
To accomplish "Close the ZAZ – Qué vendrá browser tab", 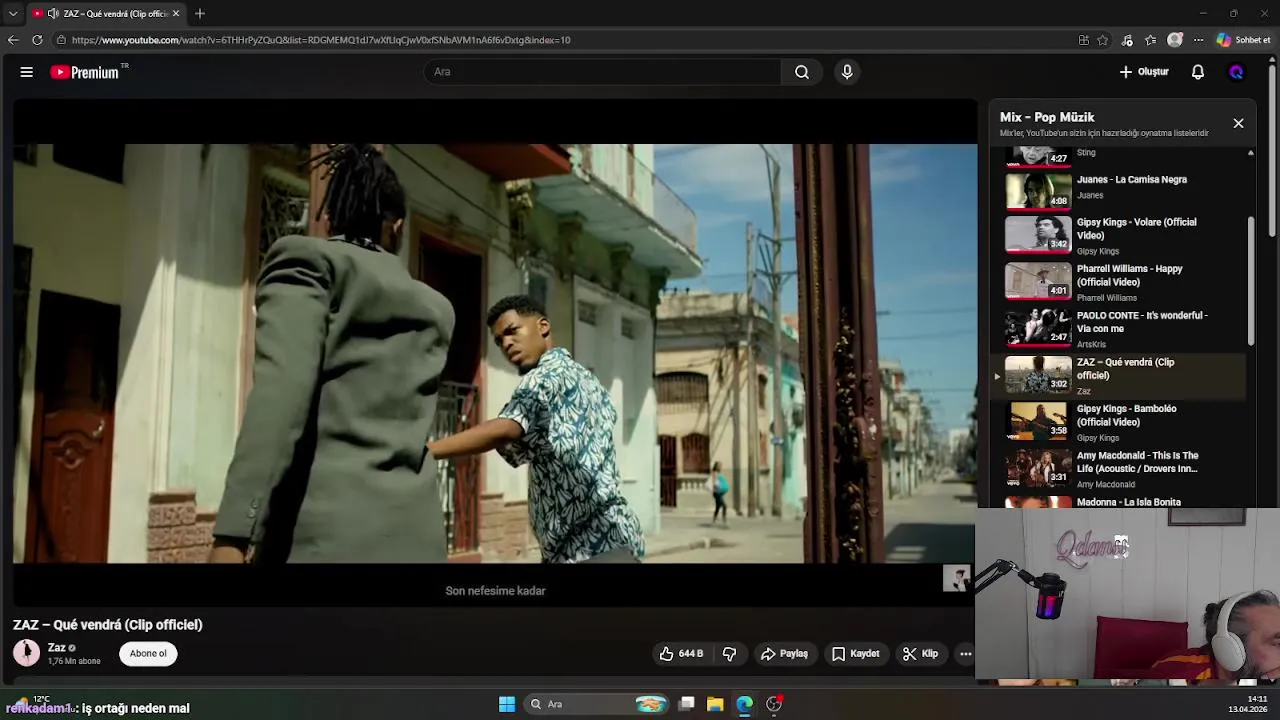I will click(176, 13).
